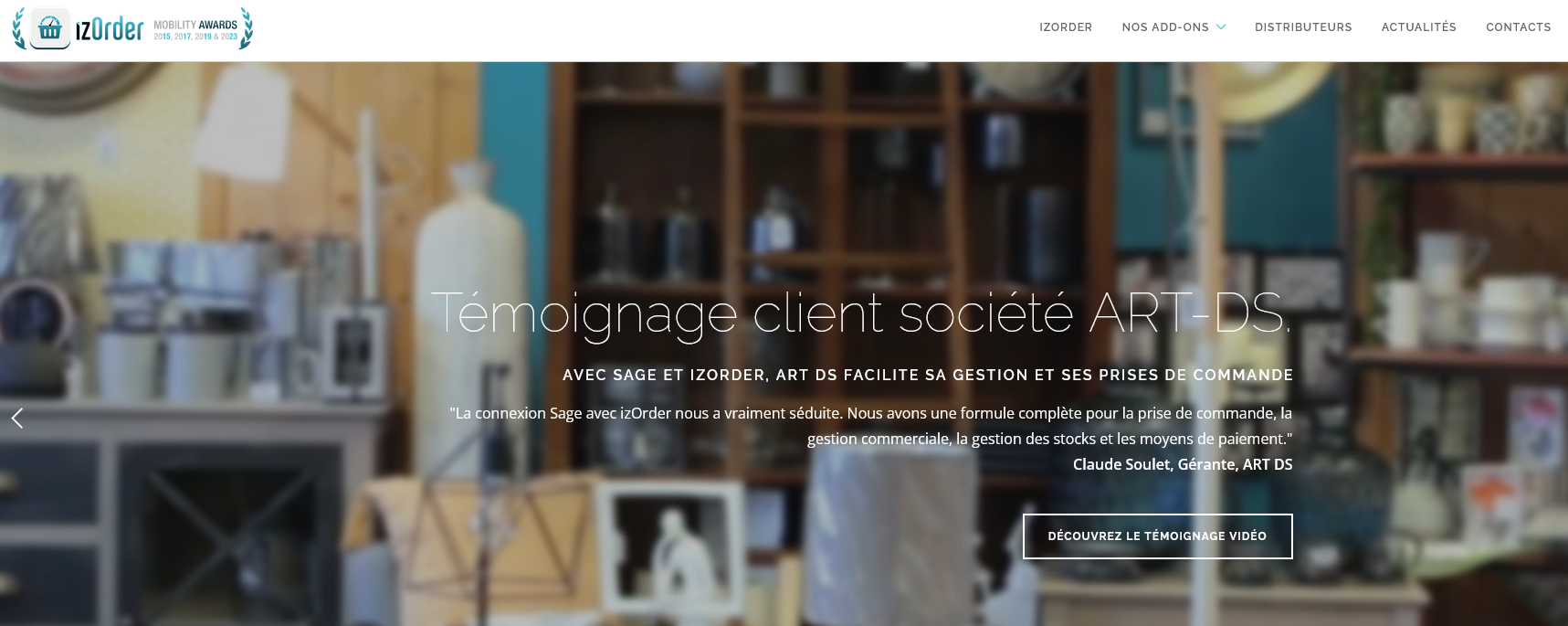The image size is (1568, 626).
Task: Click the izOrder shopping basket logo icon
Action: pos(50,29)
